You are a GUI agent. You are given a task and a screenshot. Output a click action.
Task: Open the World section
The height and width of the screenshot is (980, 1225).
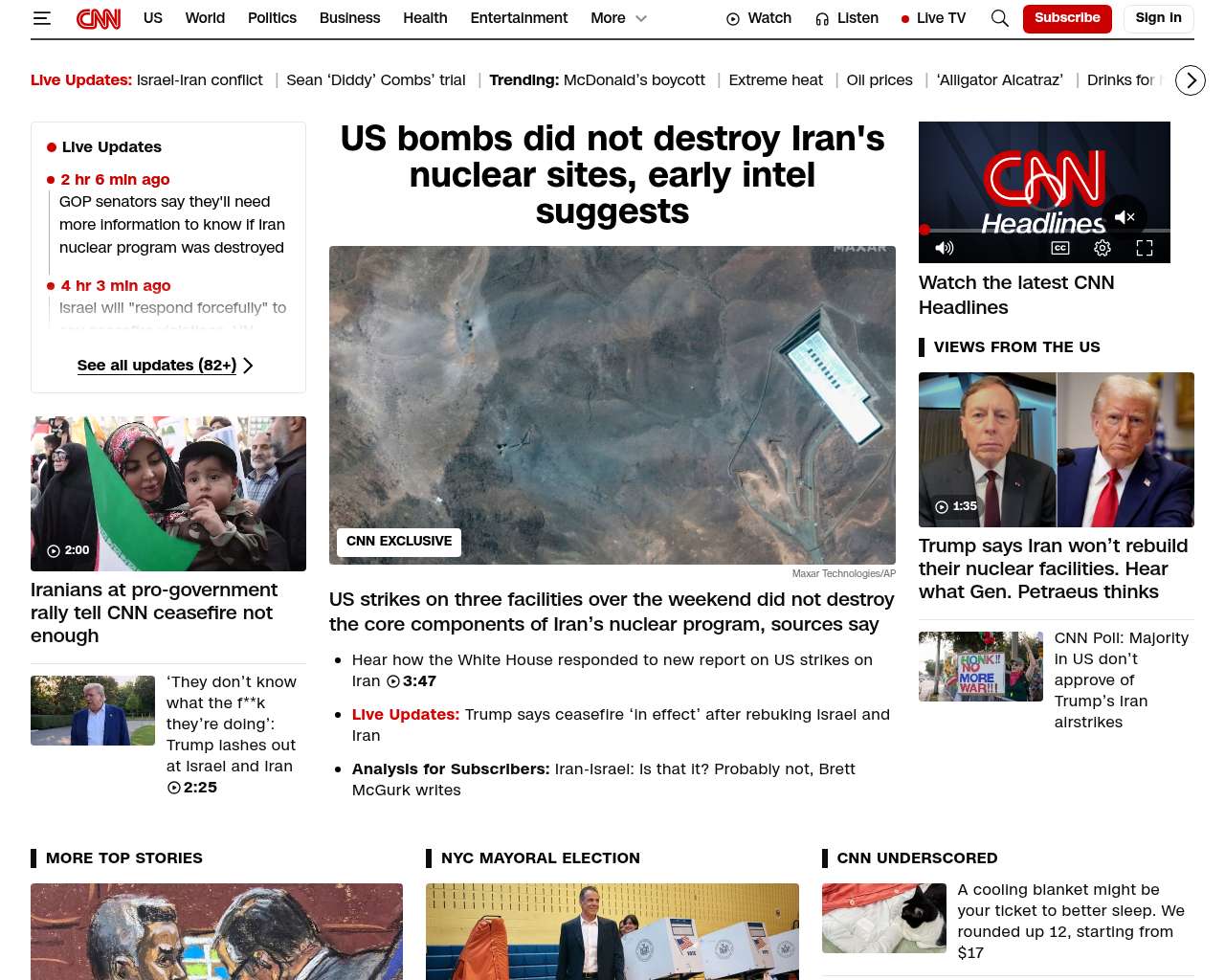pos(205,18)
